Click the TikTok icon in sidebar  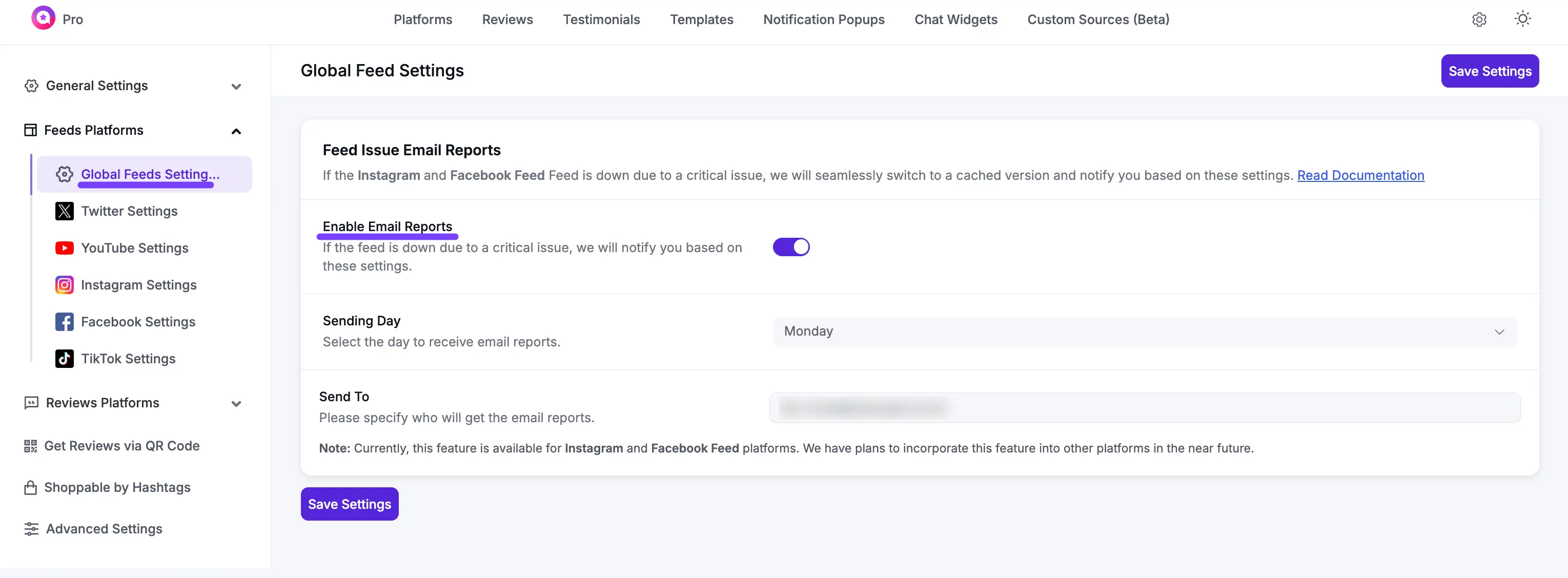coord(65,359)
